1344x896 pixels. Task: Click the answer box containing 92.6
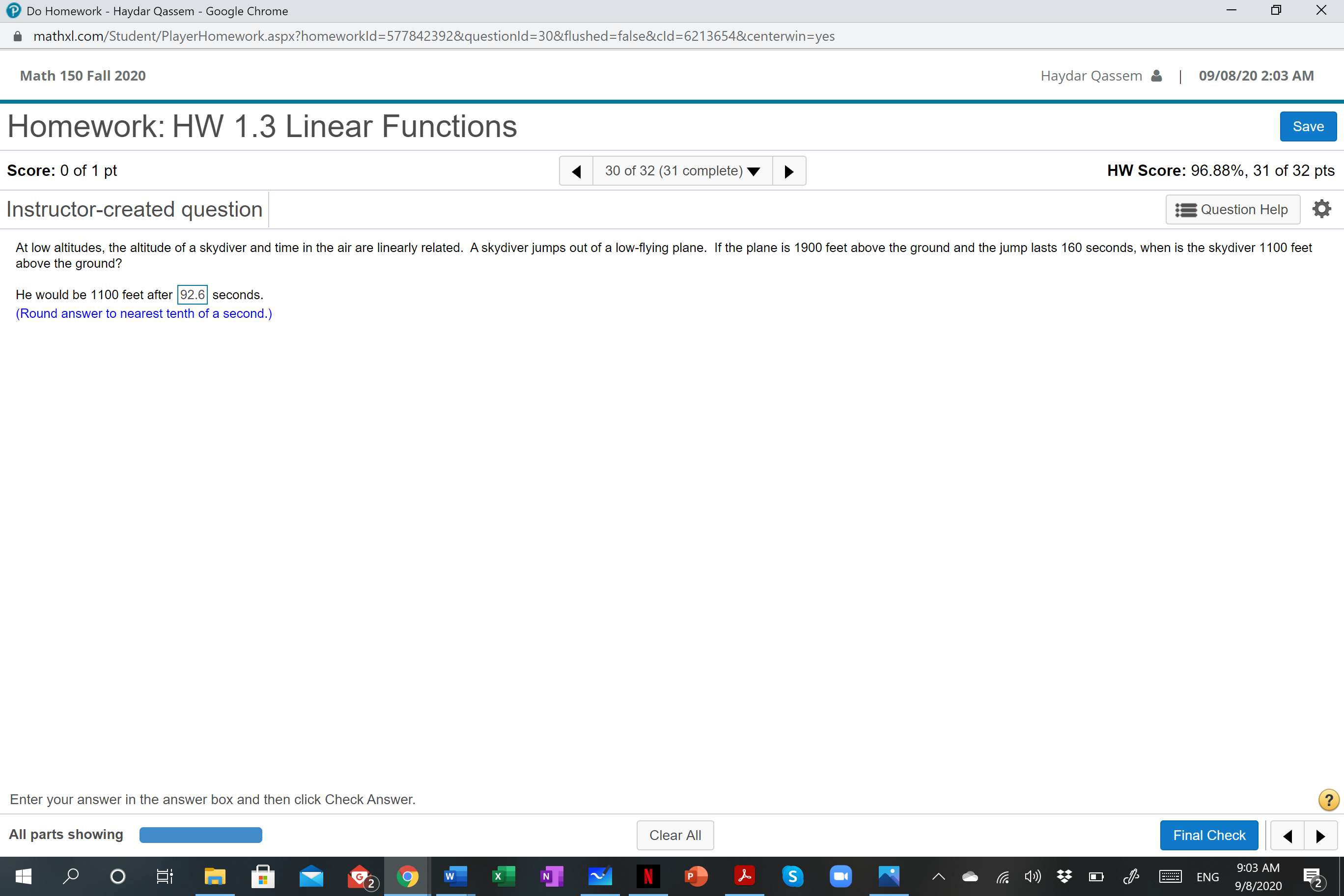click(192, 295)
